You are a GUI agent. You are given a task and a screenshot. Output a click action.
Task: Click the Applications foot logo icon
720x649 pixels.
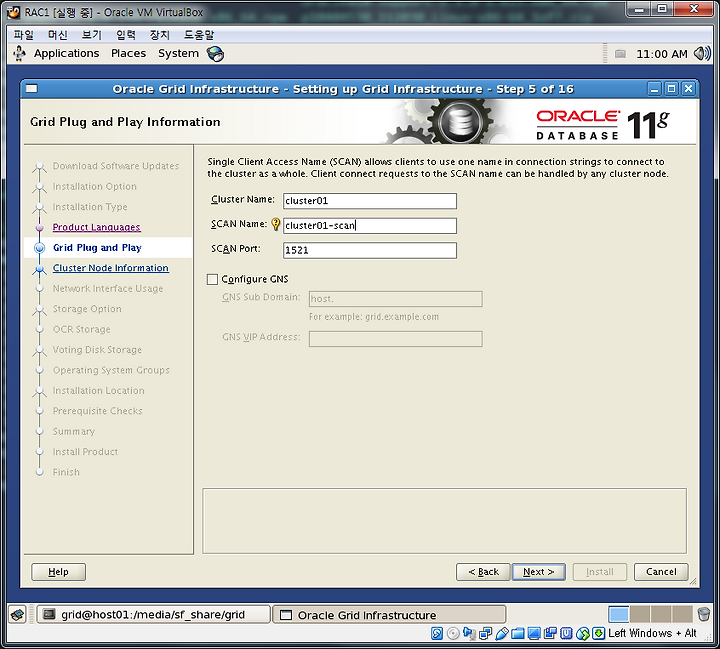tap(19, 53)
